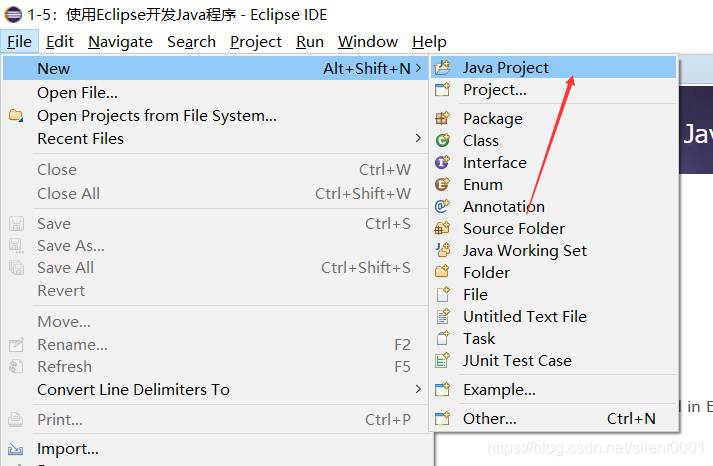Click the Eclipse logo in title bar
713x466 pixels.
pyautogui.click(x=13, y=15)
